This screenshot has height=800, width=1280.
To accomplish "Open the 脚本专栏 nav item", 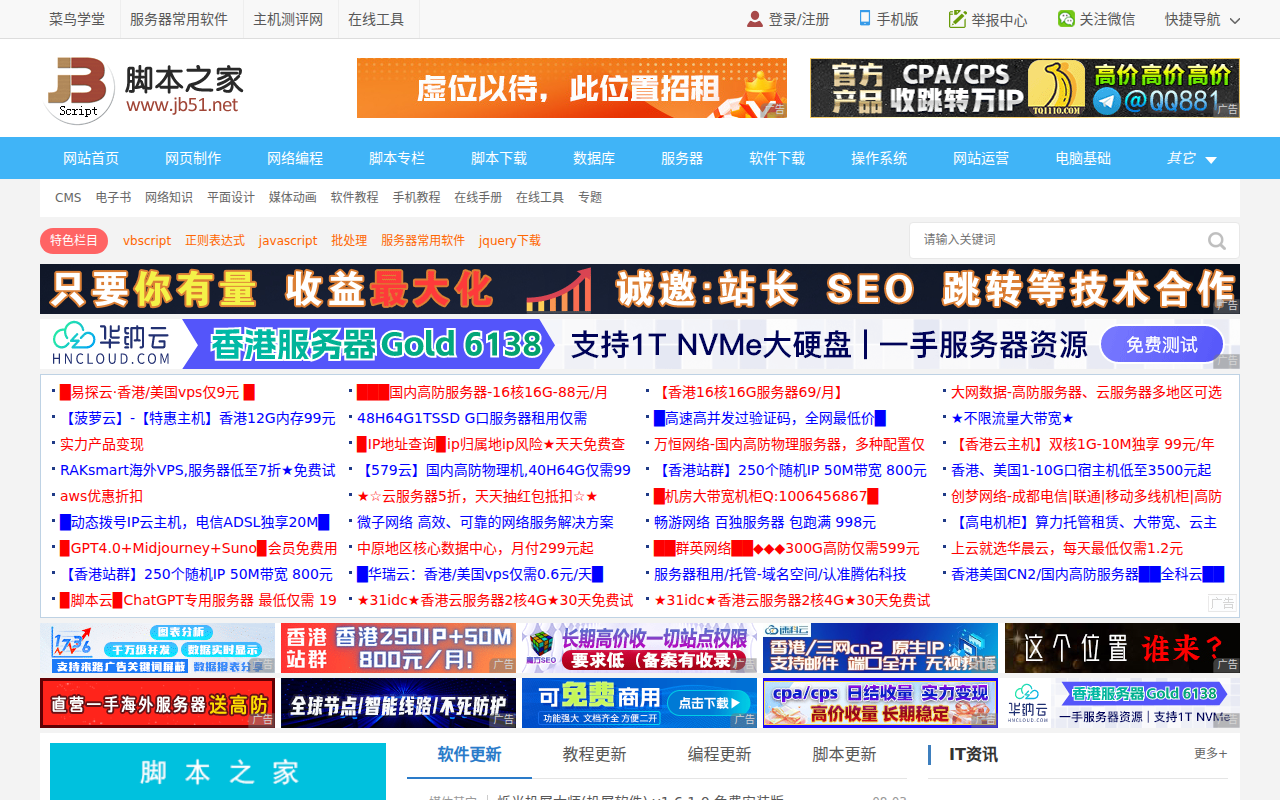I will [397, 158].
